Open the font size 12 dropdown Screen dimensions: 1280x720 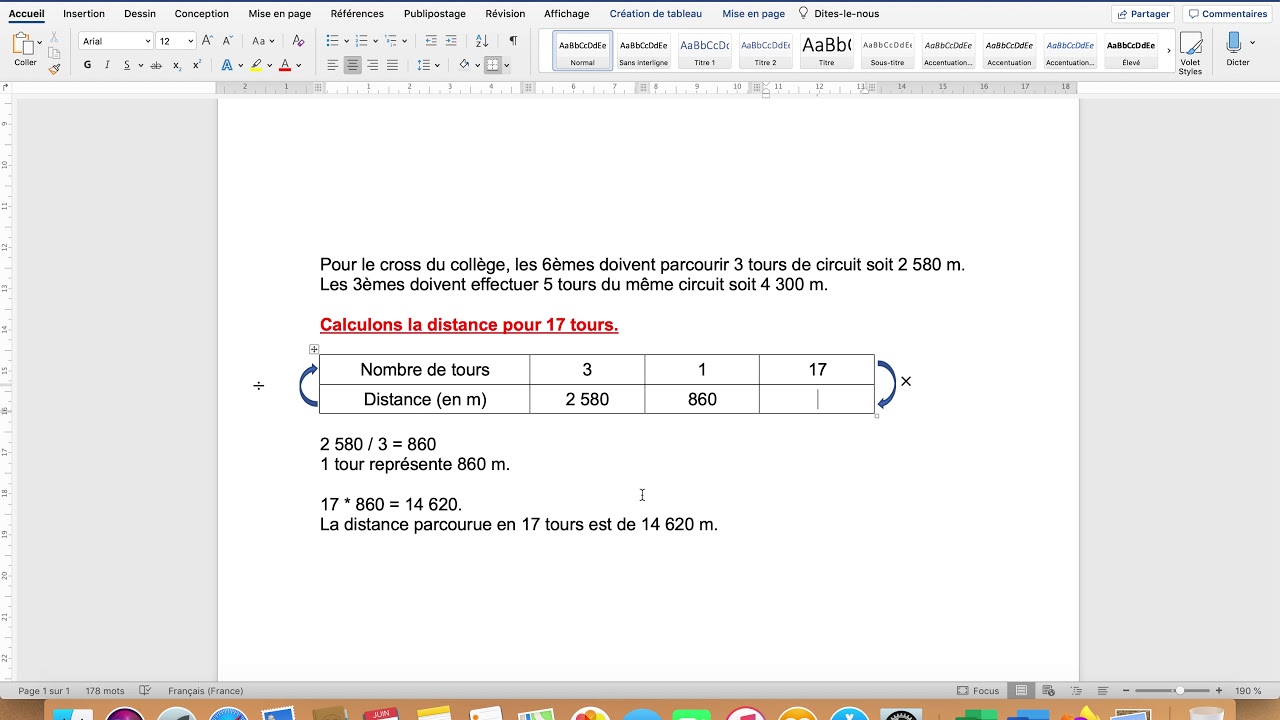pos(190,41)
